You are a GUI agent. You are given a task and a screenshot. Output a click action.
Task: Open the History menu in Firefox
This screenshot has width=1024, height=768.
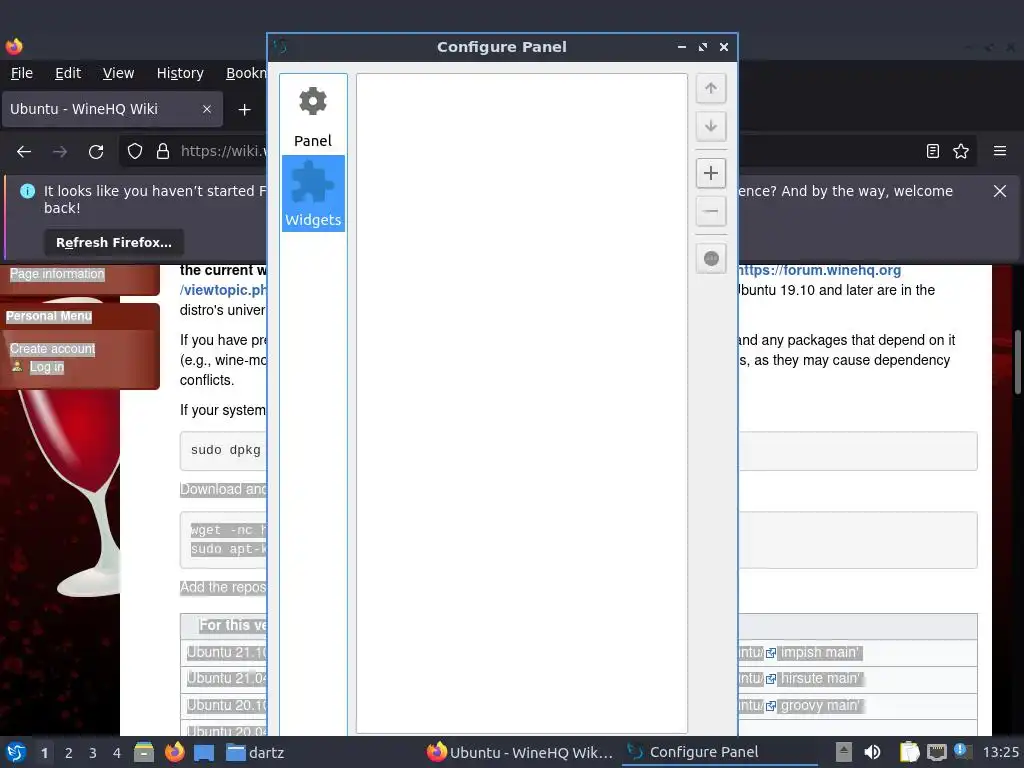click(180, 73)
